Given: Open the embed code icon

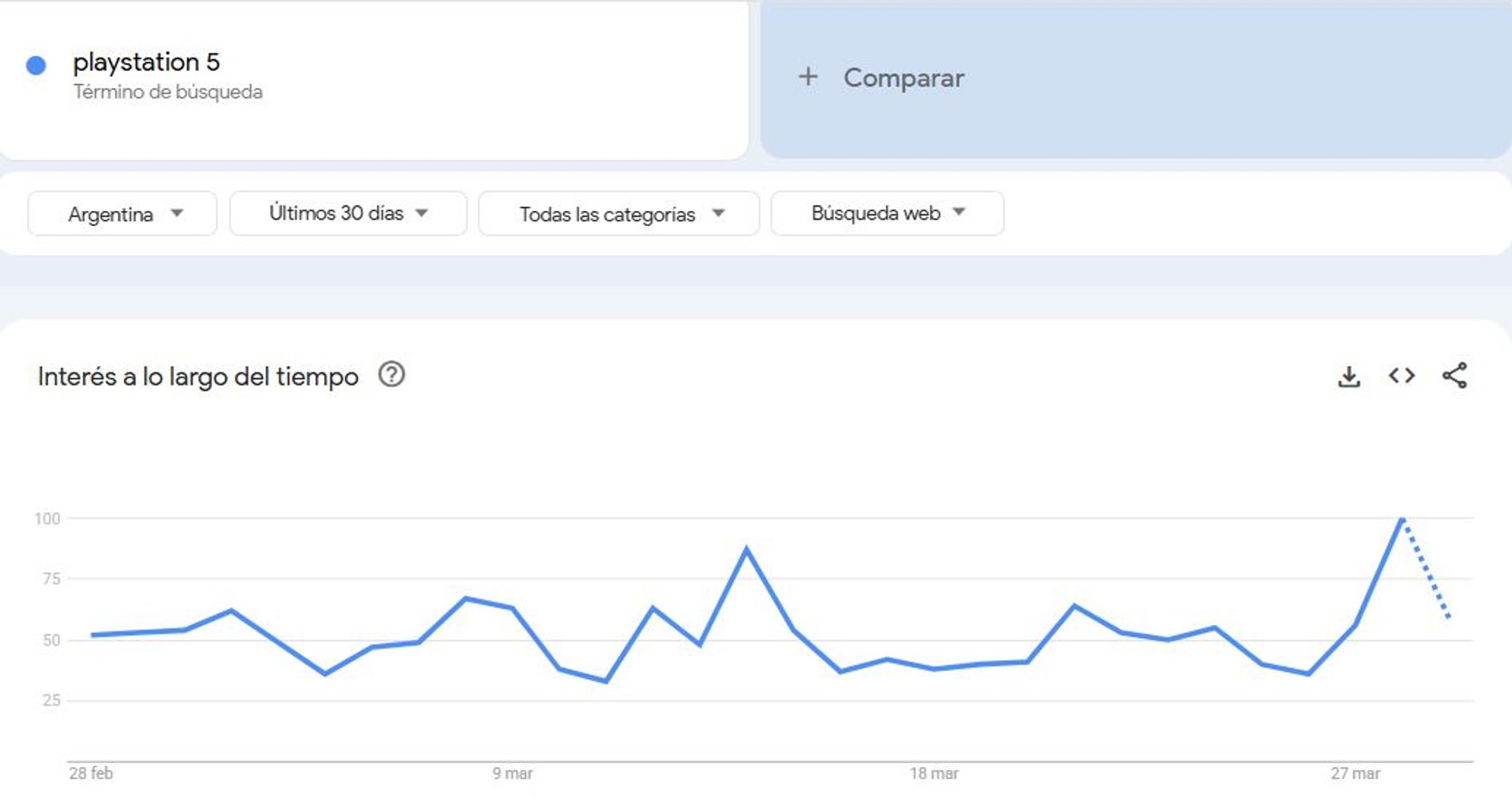Looking at the screenshot, I should point(1401,376).
